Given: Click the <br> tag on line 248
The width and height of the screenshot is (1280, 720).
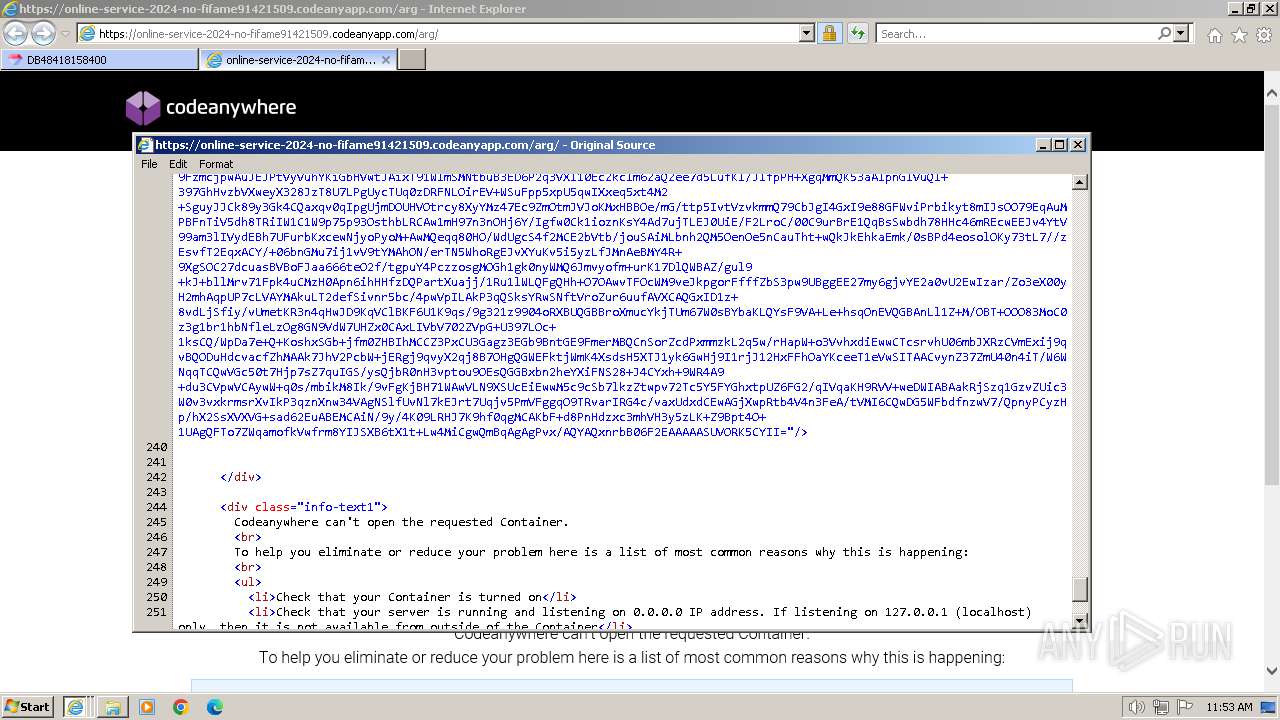Looking at the screenshot, I should point(247,567).
